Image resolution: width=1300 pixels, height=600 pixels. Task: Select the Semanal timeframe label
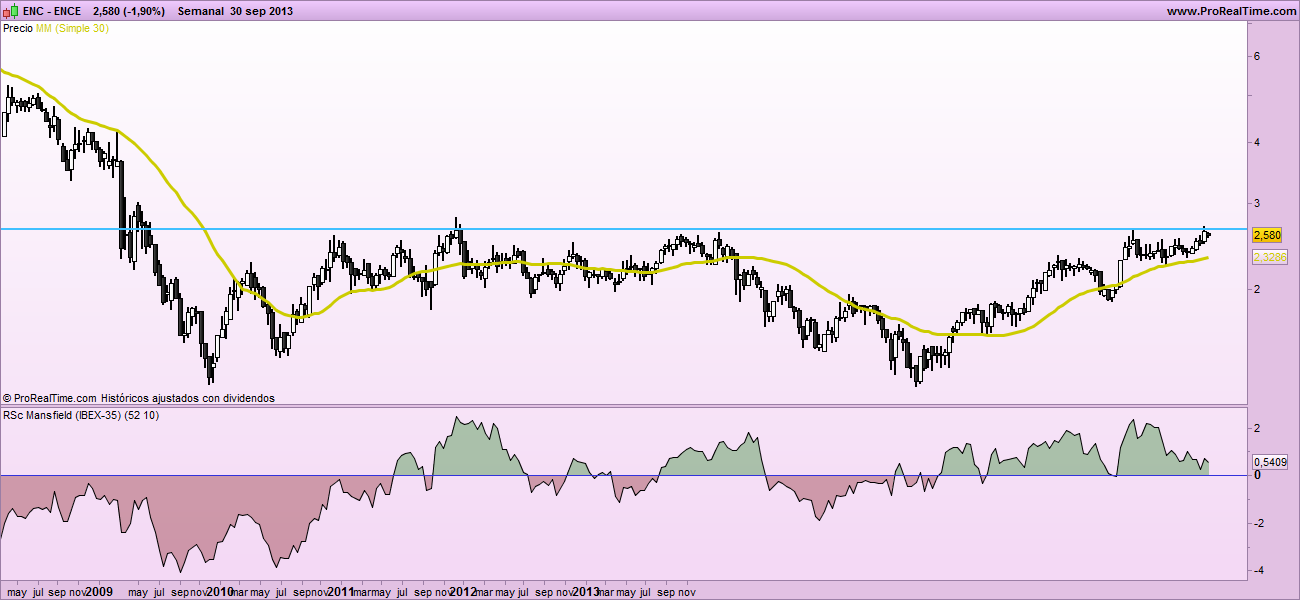click(201, 11)
